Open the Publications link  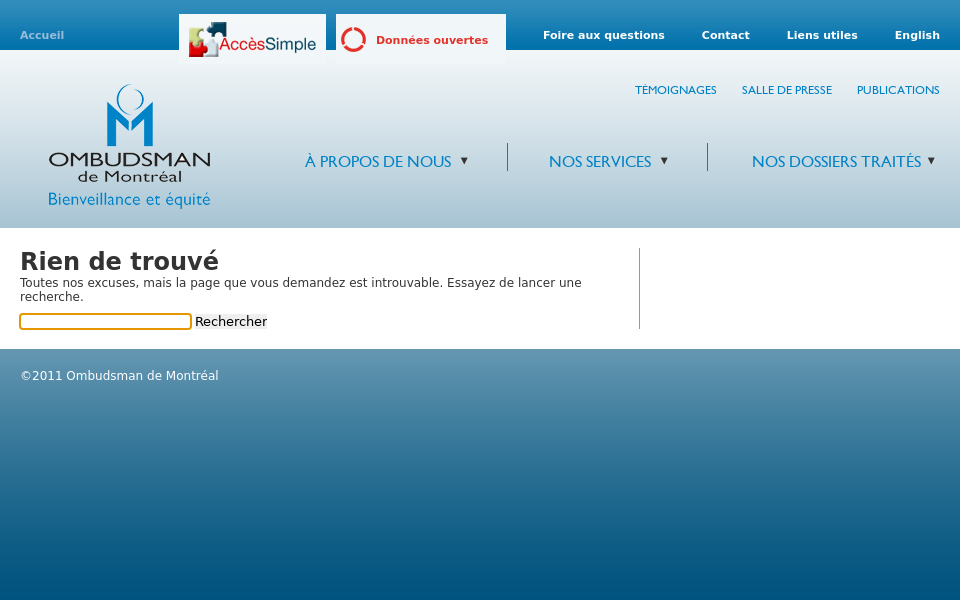click(x=898, y=90)
